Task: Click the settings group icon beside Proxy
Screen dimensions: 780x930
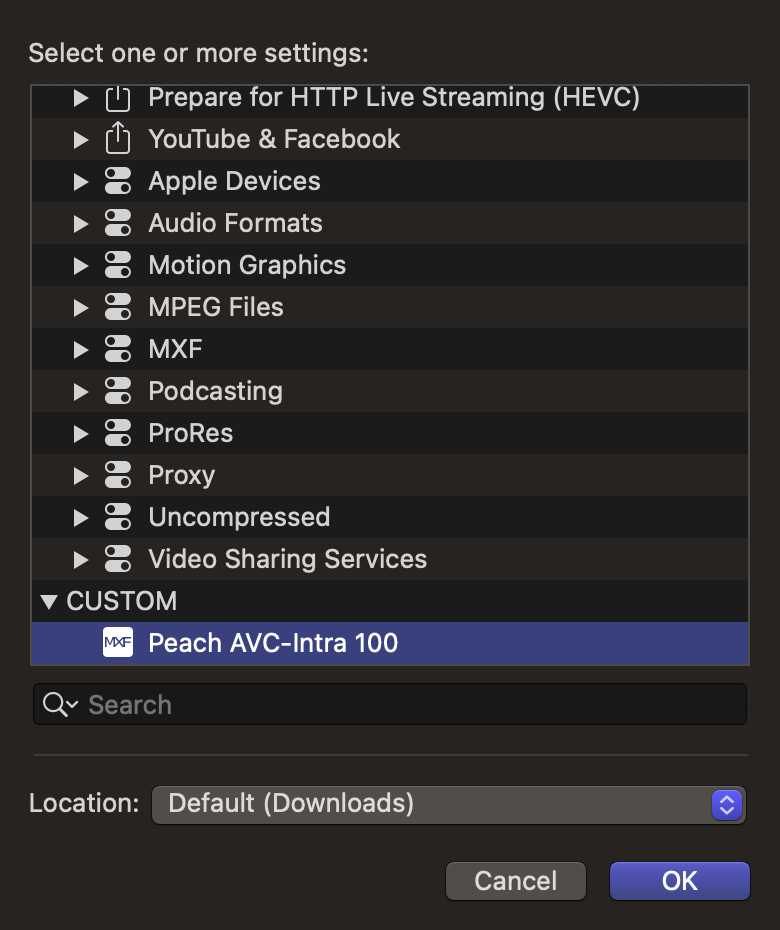Action: coord(117,475)
